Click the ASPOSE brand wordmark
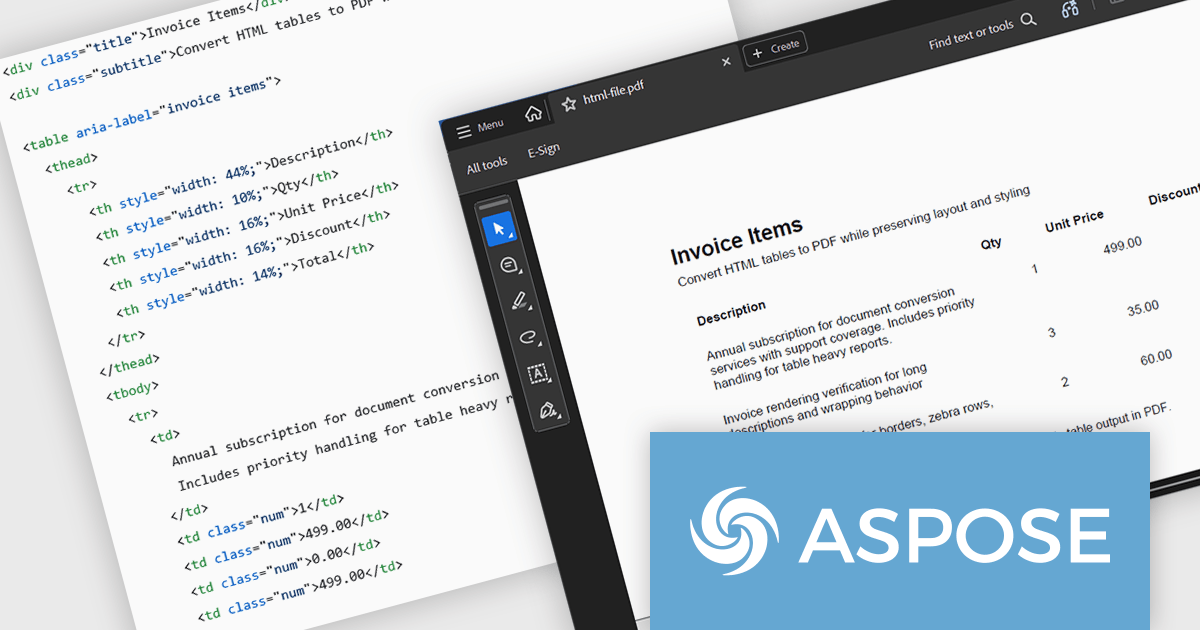The image size is (1200, 630). tap(954, 535)
